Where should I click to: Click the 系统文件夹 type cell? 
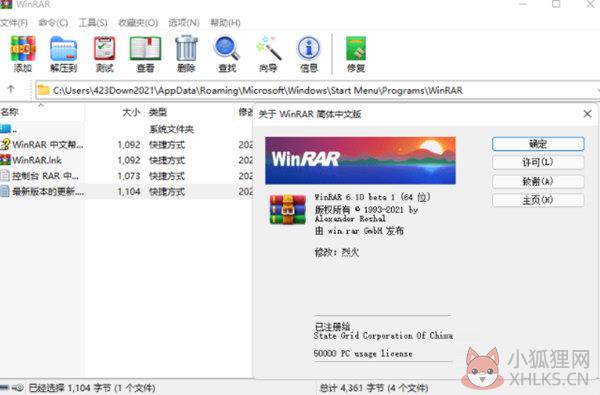coord(171,129)
